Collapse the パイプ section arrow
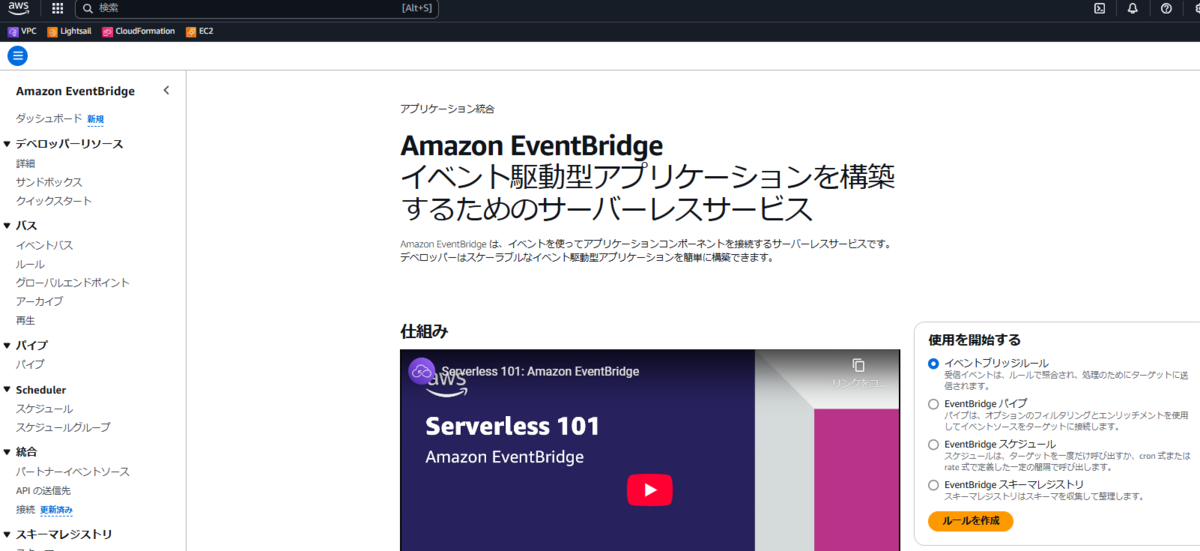Viewport: 1200px width, 551px height. (7, 345)
